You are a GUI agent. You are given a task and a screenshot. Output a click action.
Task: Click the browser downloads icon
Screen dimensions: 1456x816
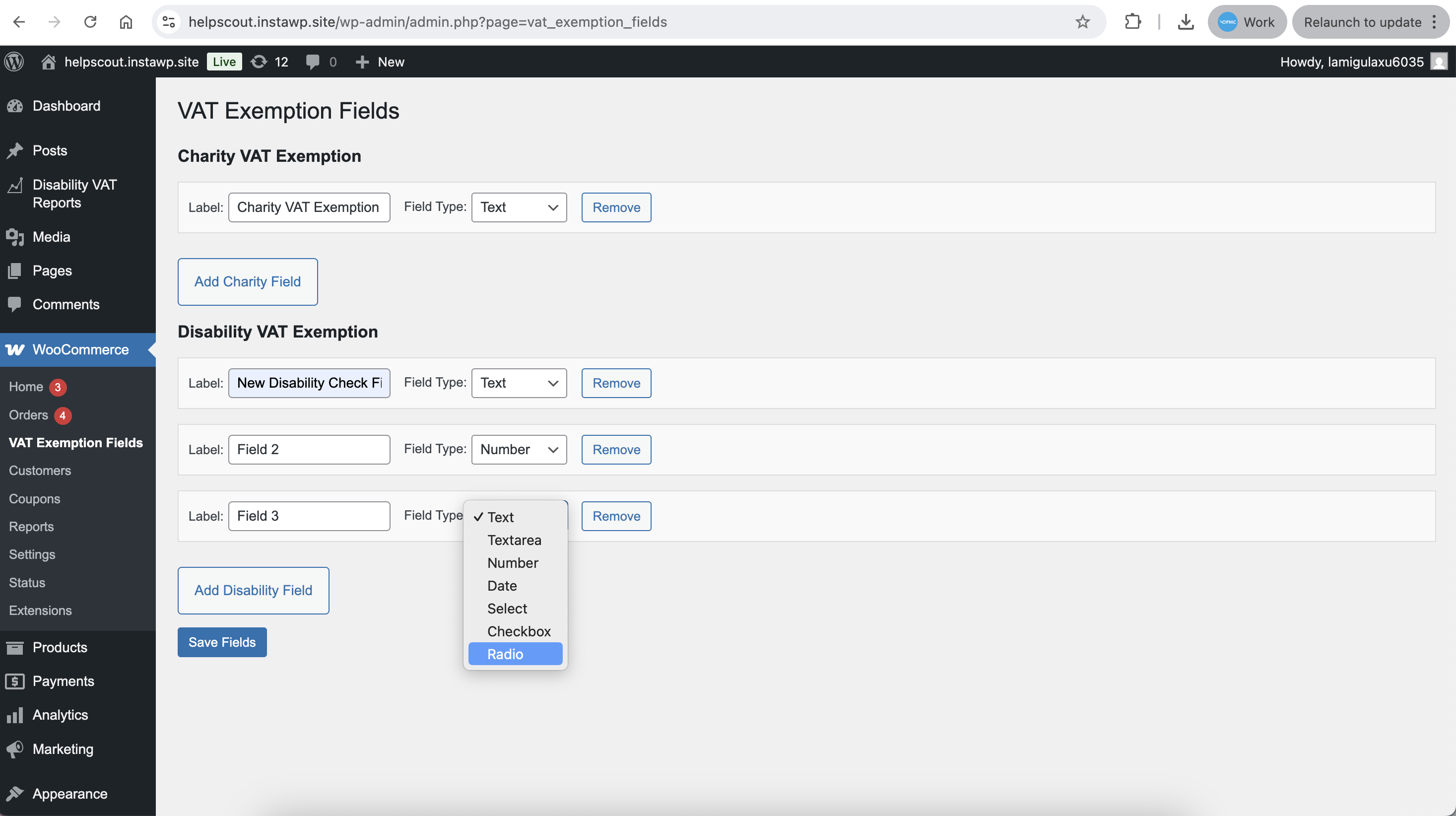tap(1185, 22)
